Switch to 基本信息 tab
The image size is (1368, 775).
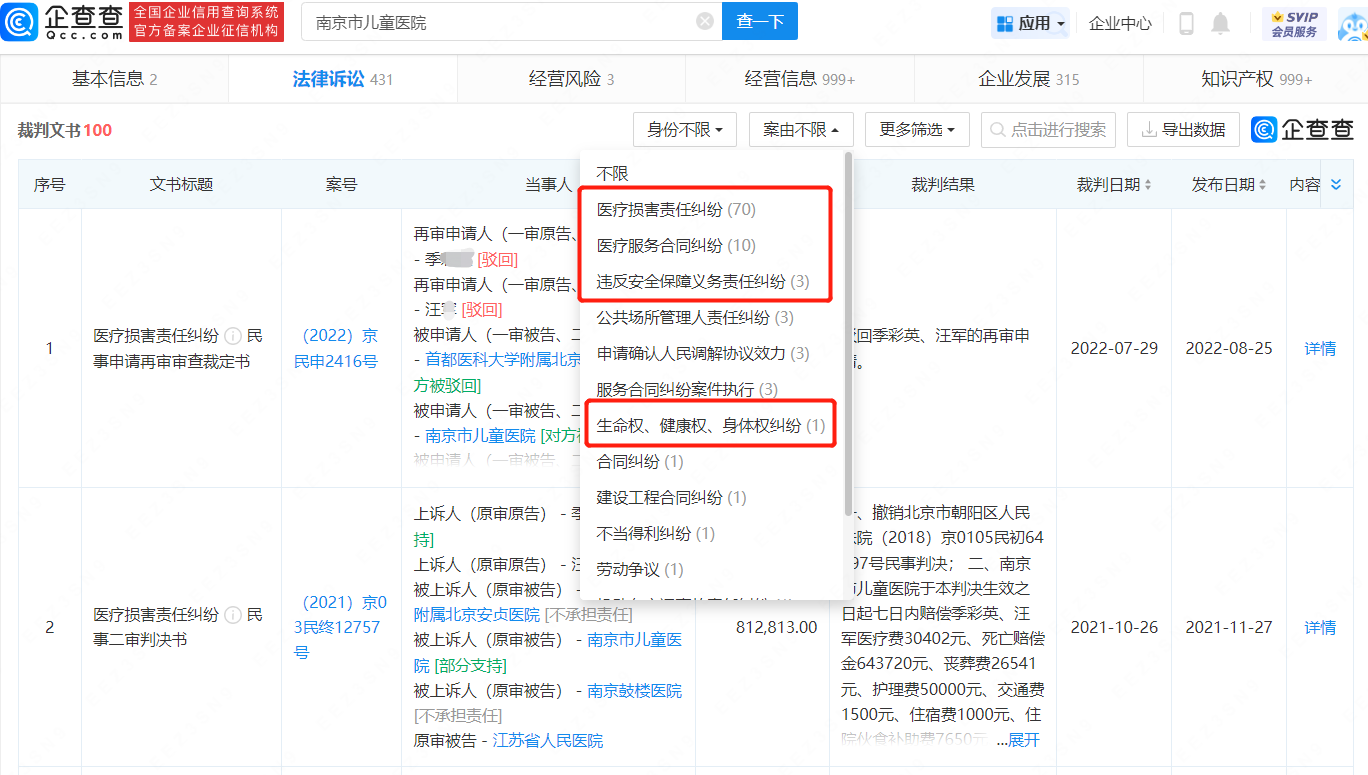tap(114, 79)
